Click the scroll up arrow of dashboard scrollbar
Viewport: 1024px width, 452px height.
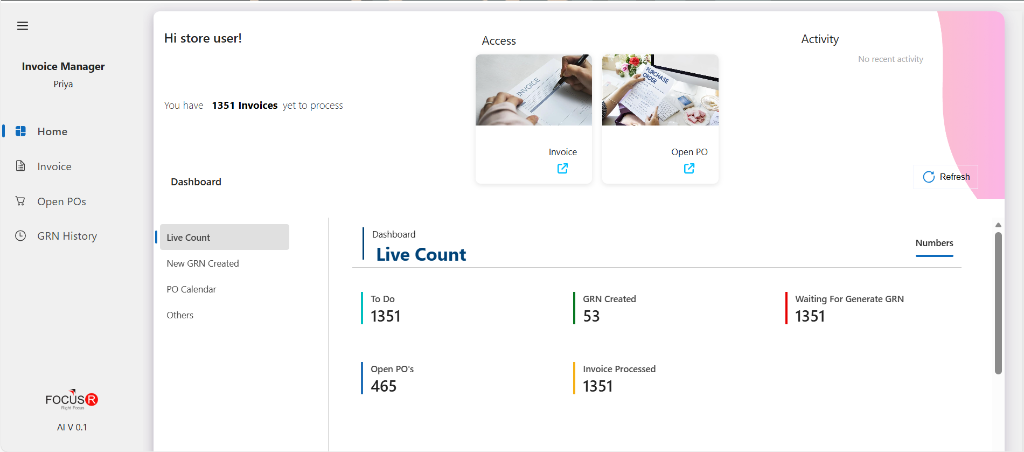point(999,225)
